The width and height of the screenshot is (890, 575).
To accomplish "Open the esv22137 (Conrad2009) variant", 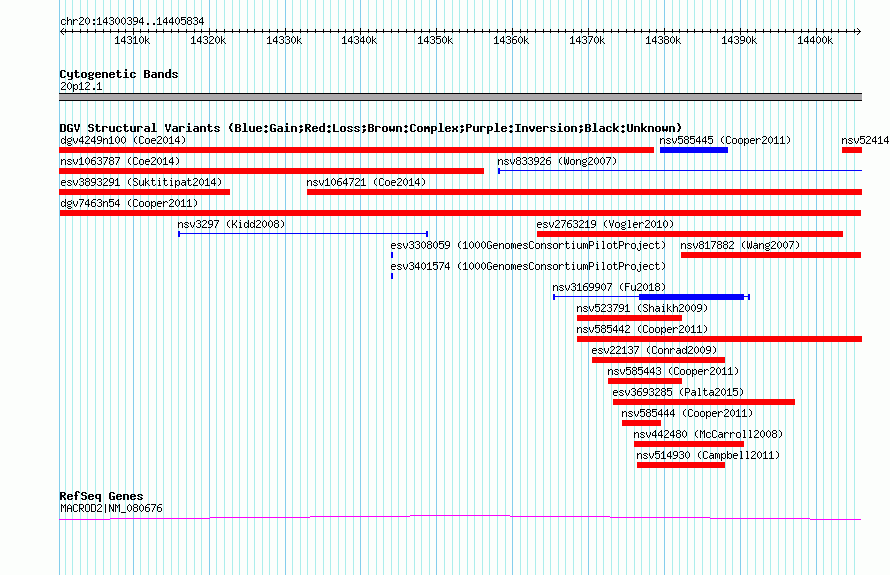I will [x=658, y=360].
